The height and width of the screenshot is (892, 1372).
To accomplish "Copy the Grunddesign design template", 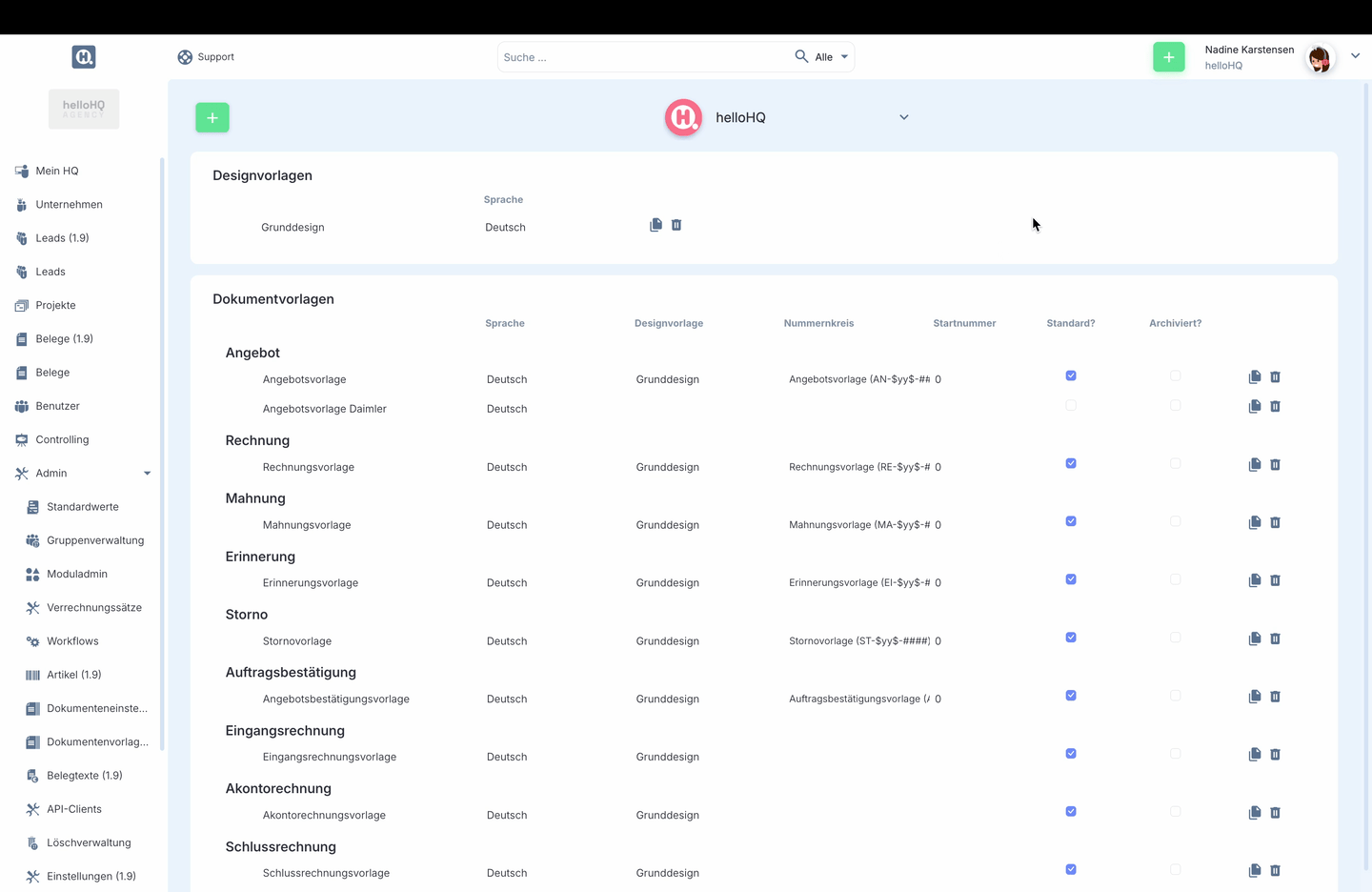I will tap(656, 225).
